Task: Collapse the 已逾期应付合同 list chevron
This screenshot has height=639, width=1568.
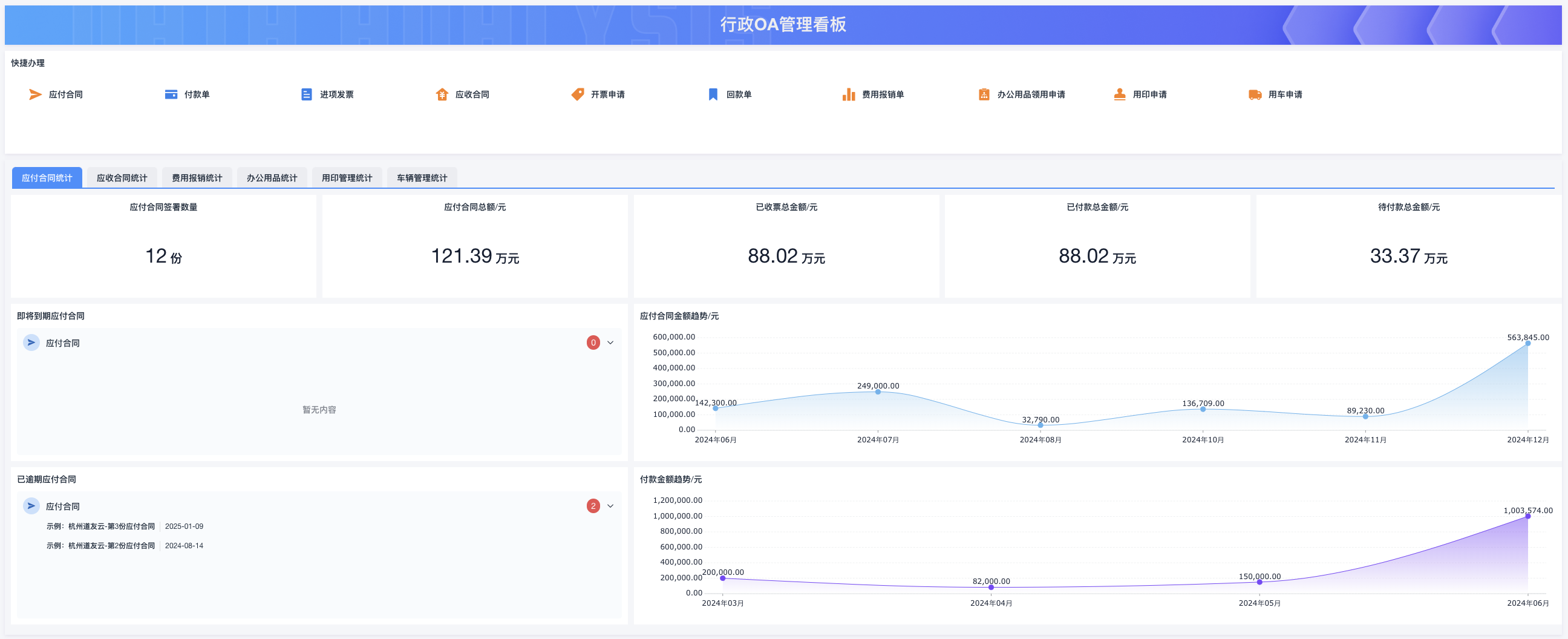Action: (610, 506)
